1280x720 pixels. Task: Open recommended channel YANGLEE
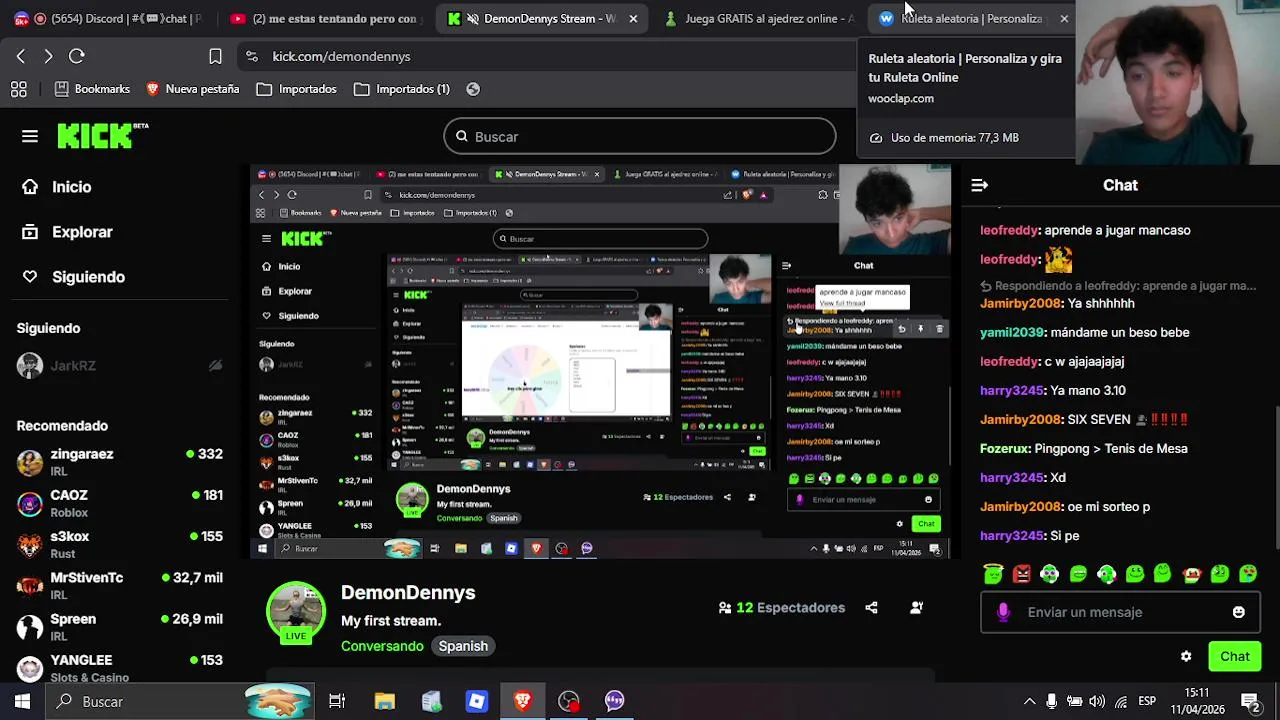tap(120, 667)
